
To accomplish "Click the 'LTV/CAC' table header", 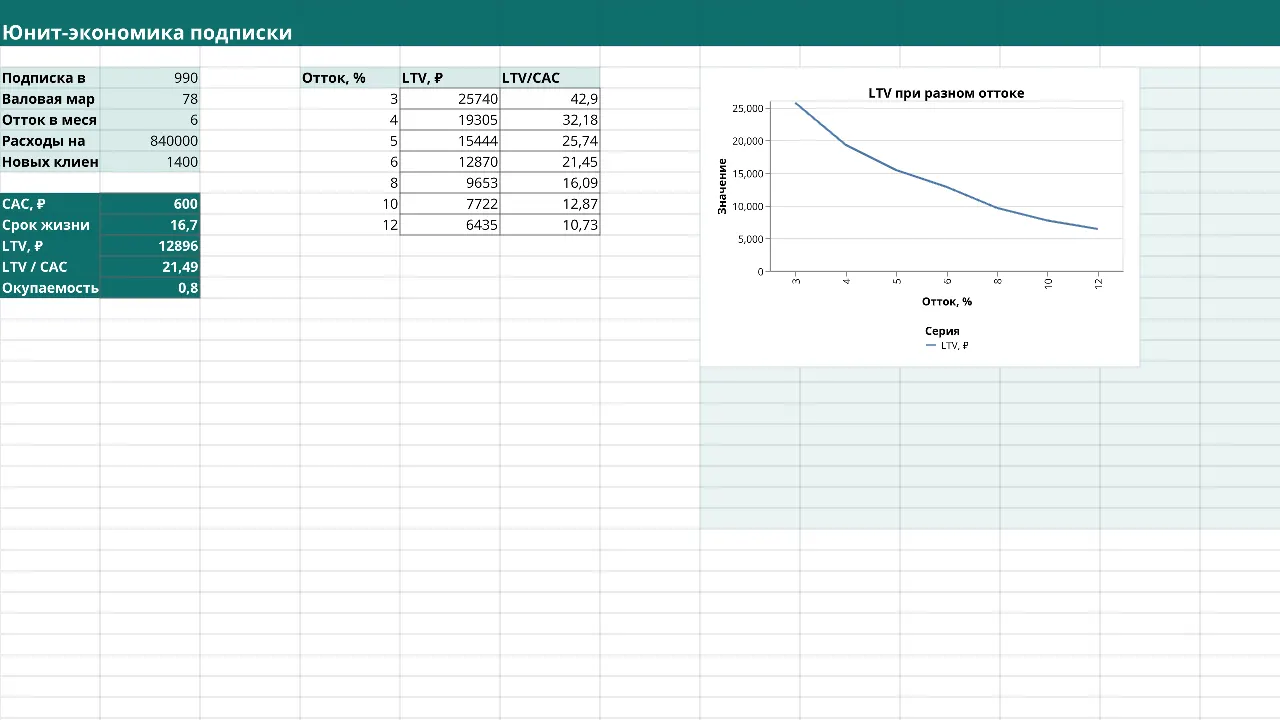I will point(550,78).
